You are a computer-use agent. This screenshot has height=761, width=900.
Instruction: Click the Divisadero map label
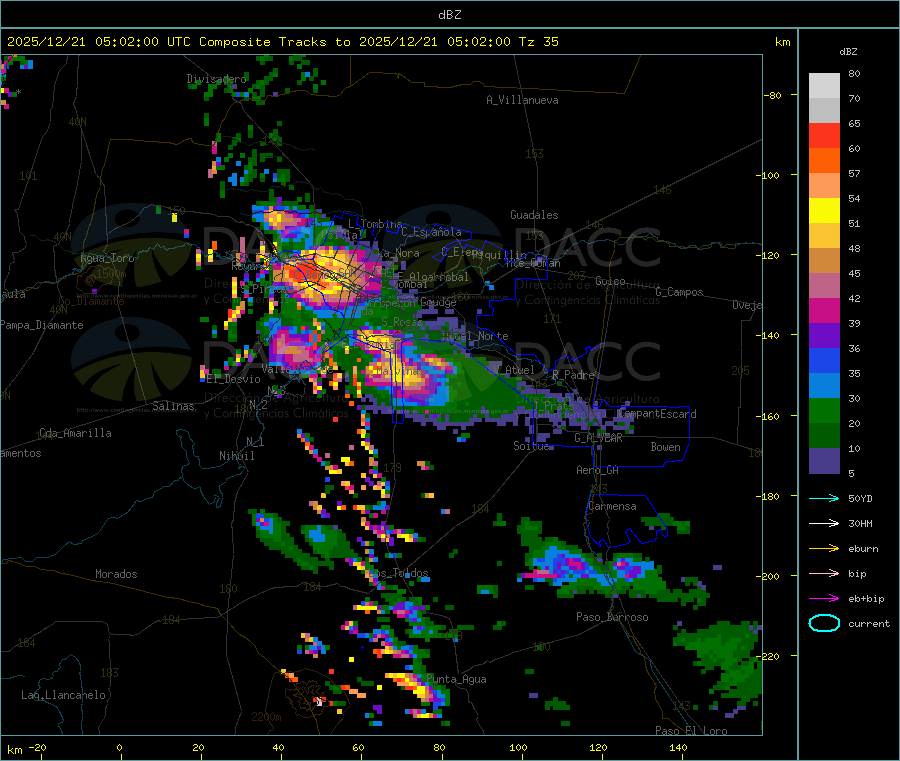(216, 79)
